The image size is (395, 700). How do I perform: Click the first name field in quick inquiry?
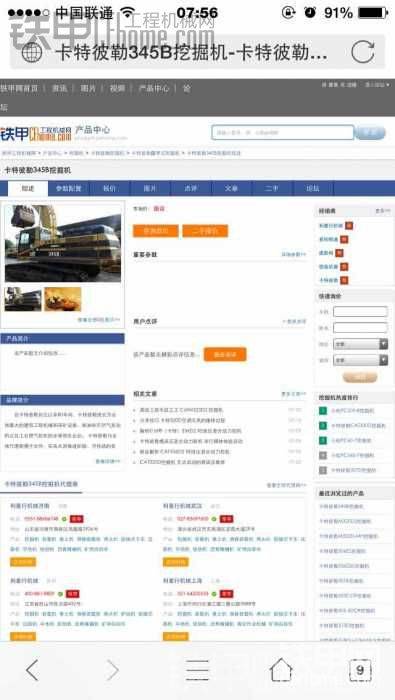(x=360, y=312)
